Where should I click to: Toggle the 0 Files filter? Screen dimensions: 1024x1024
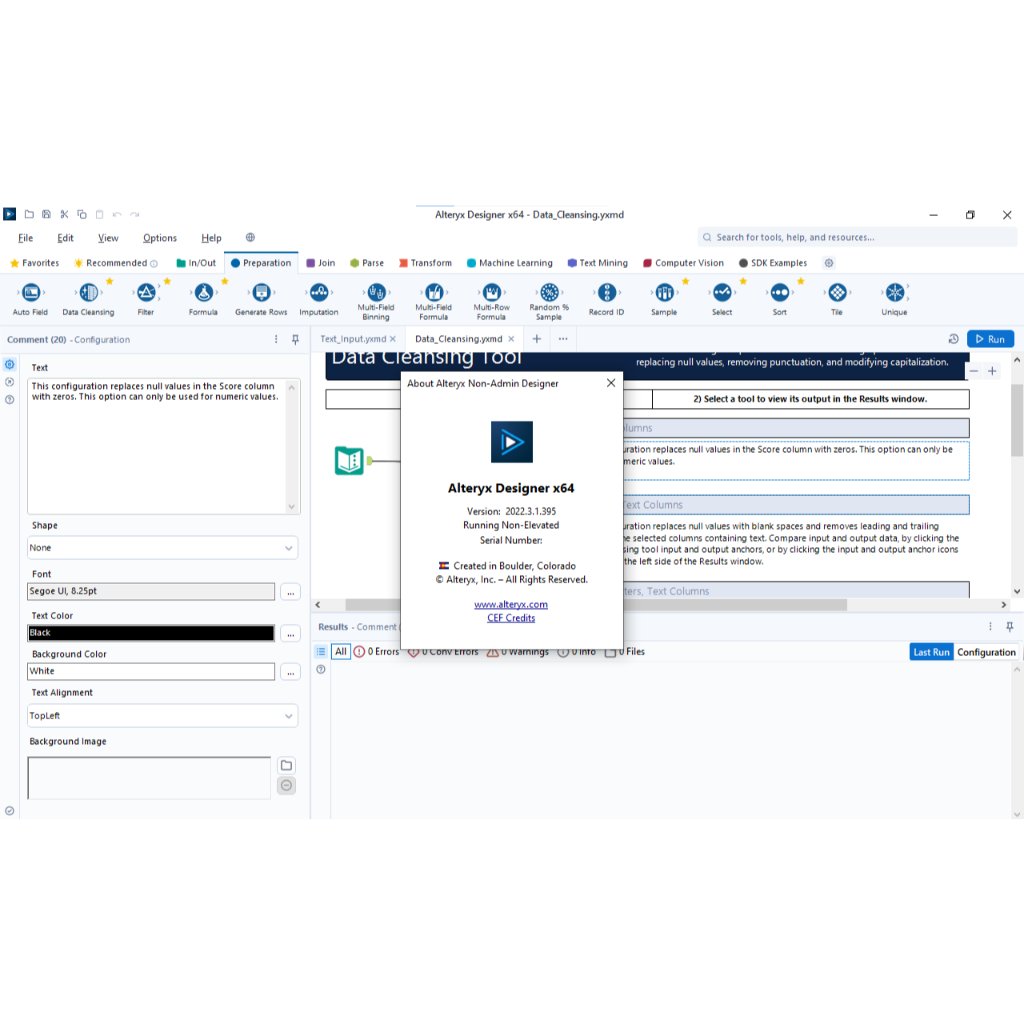[x=625, y=652]
